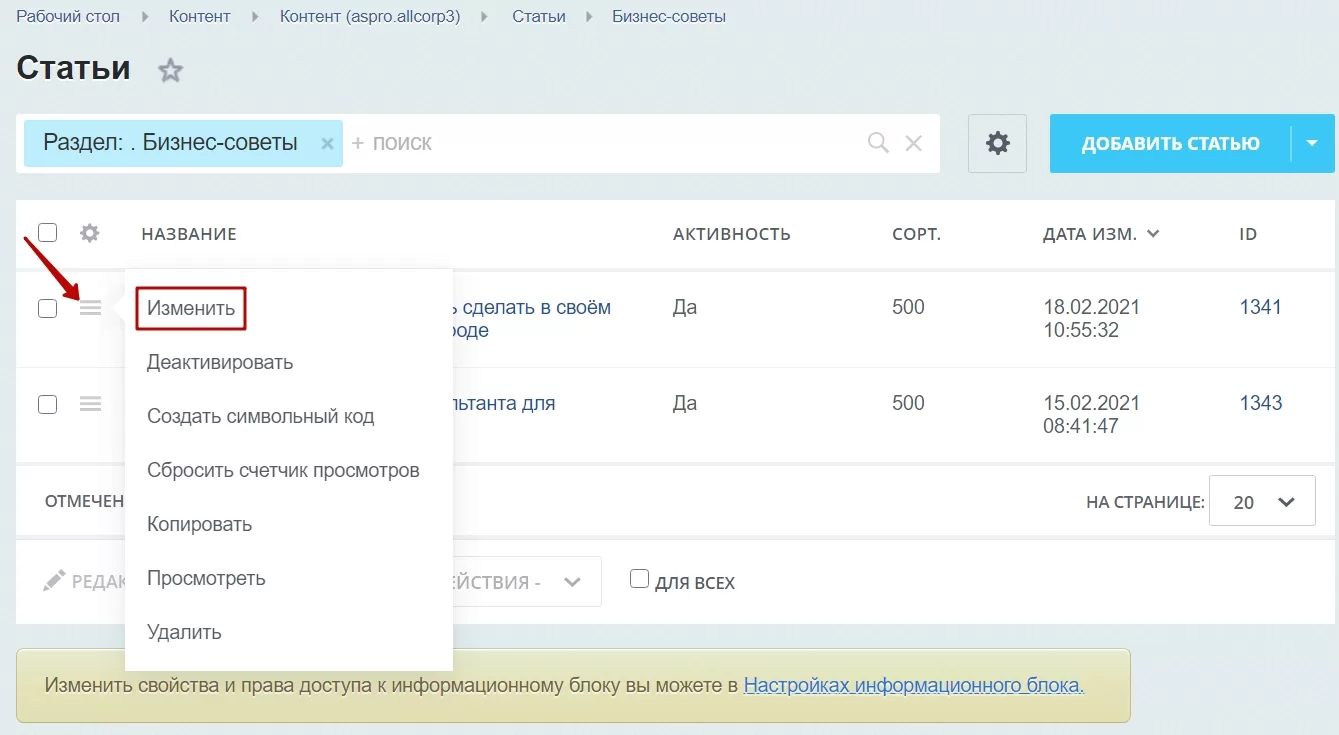The width and height of the screenshot is (1339, 735).
Task: Check the box for article 1341
Action: tap(47, 308)
